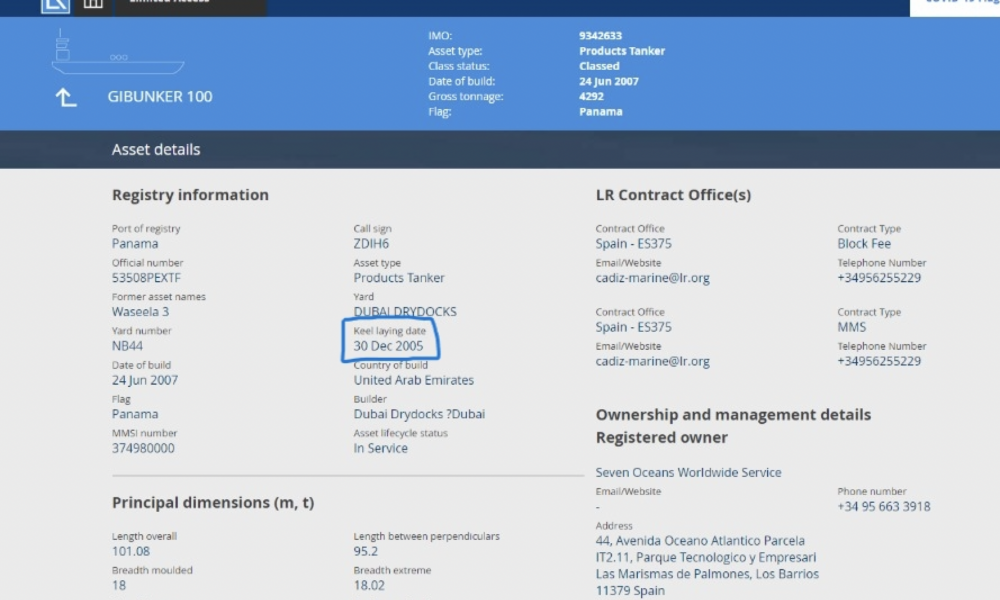Screen dimensions: 1000x600
Task: Click Products Tanker under Asset type in Registry
Action: 399,278
